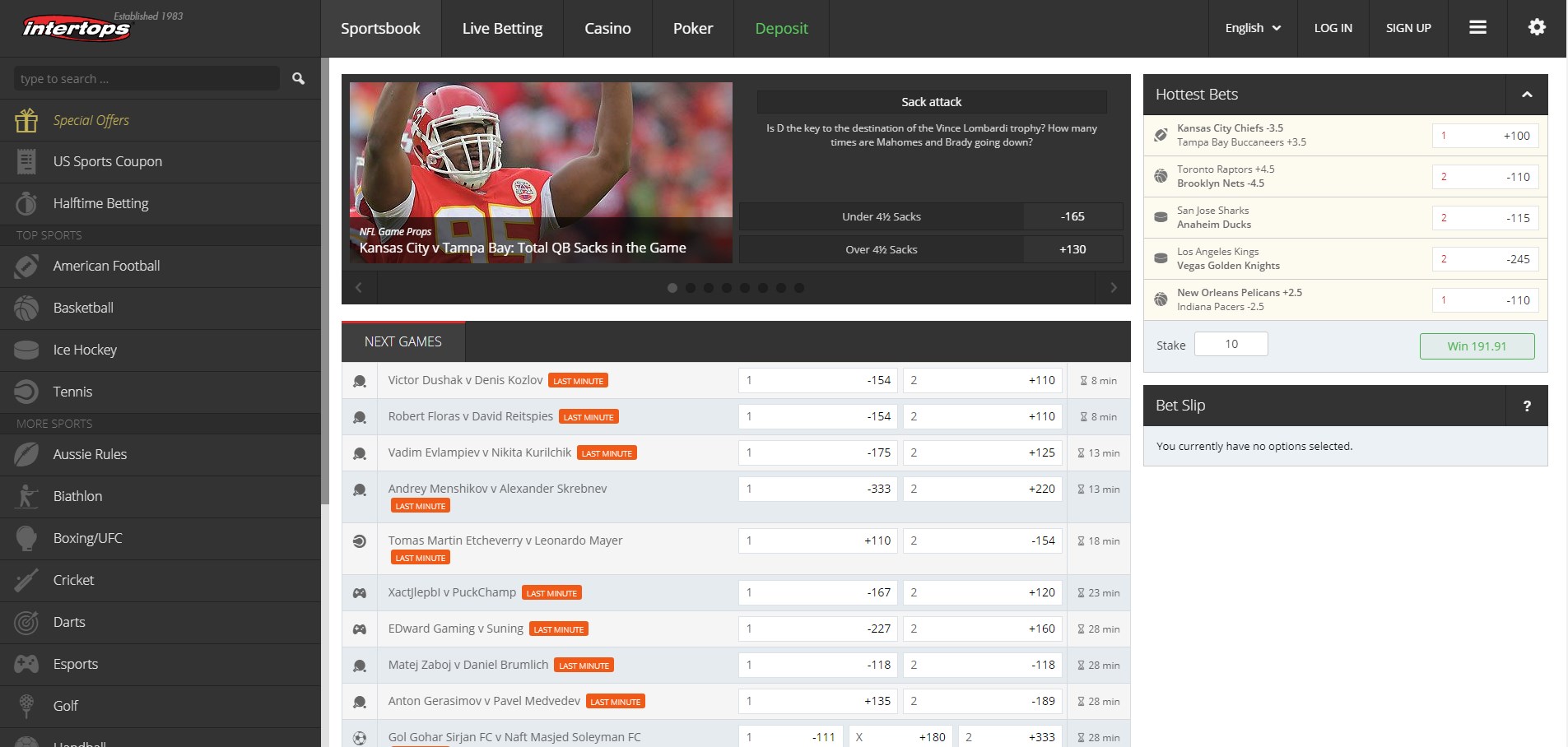Toggle Vegas Golden Knights hot bet -245
Viewport: 1568px width, 747px height.
point(1485,259)
